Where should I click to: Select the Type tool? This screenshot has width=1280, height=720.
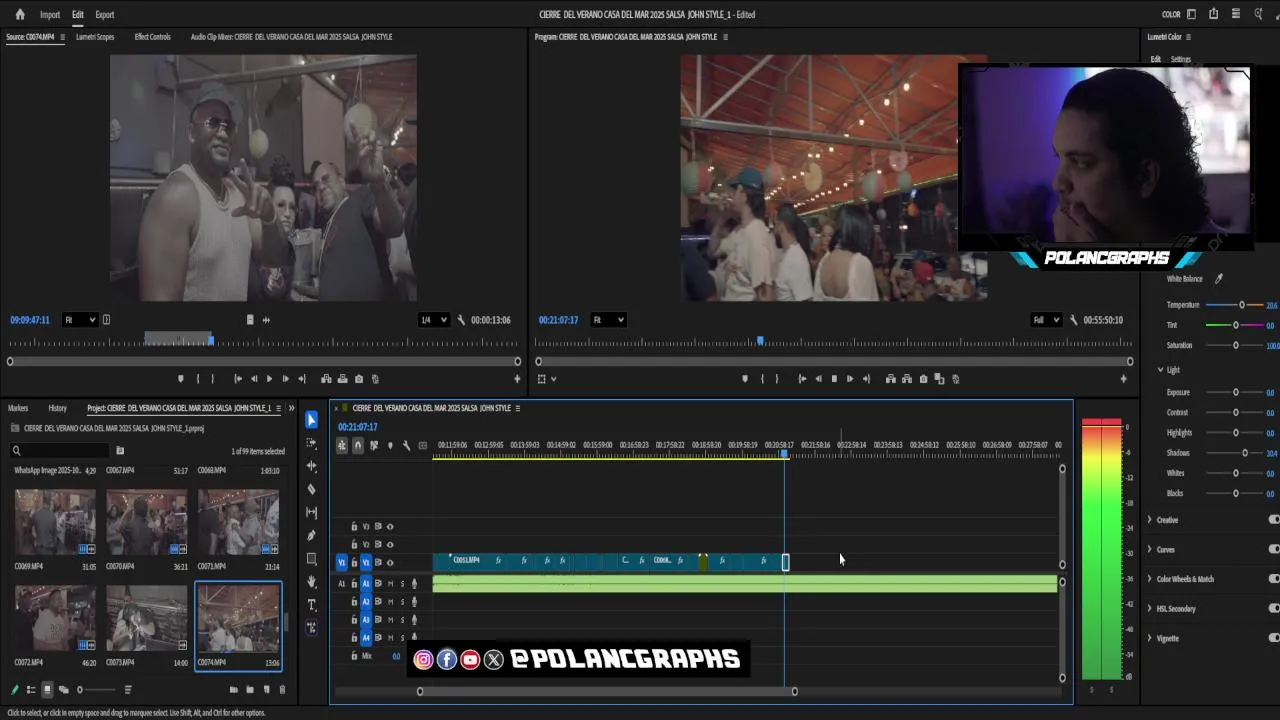311,605
